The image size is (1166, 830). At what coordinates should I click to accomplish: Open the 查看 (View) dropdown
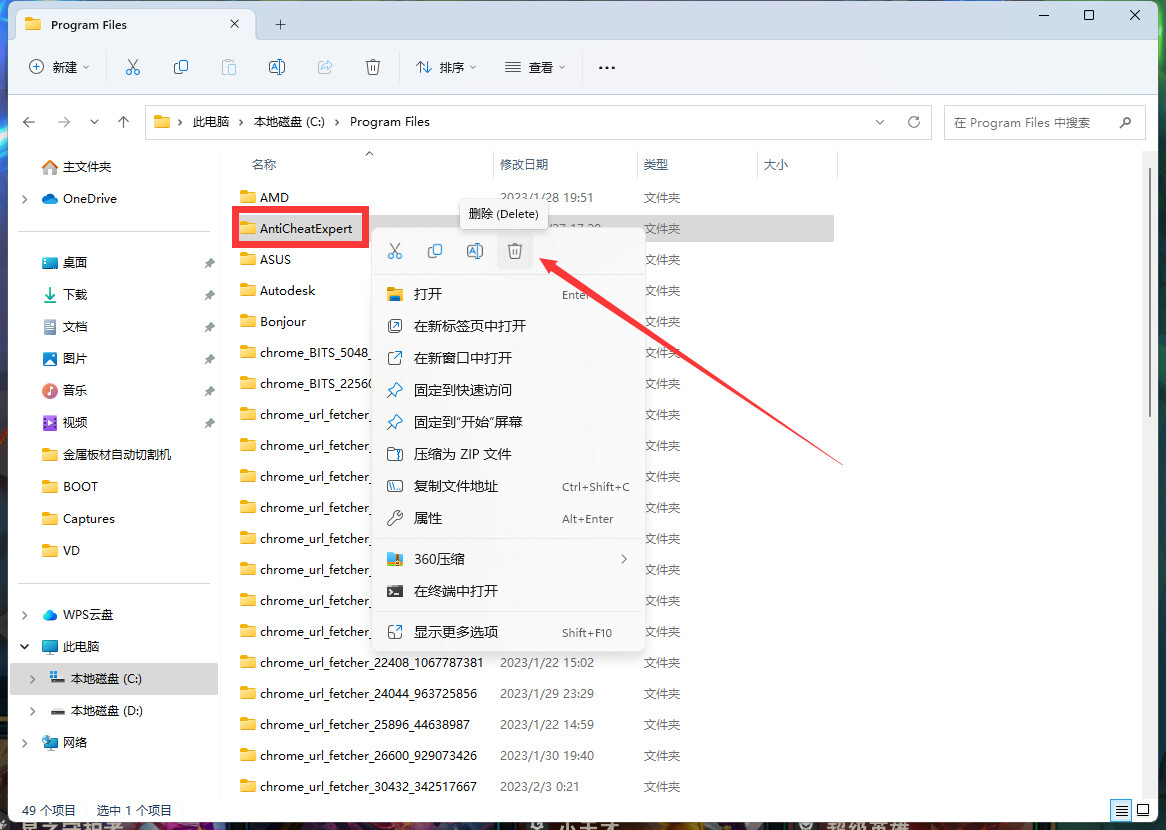point(535,68)
